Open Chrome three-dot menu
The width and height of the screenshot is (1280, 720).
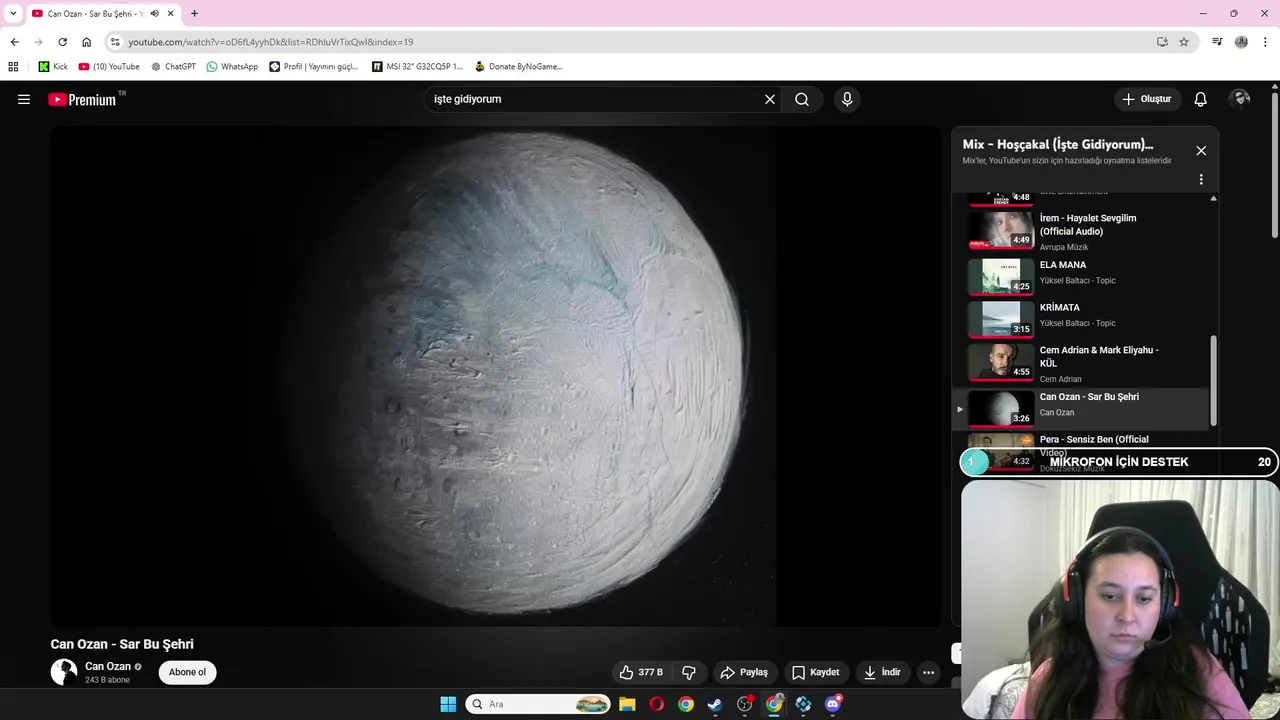pos(1265,42)
